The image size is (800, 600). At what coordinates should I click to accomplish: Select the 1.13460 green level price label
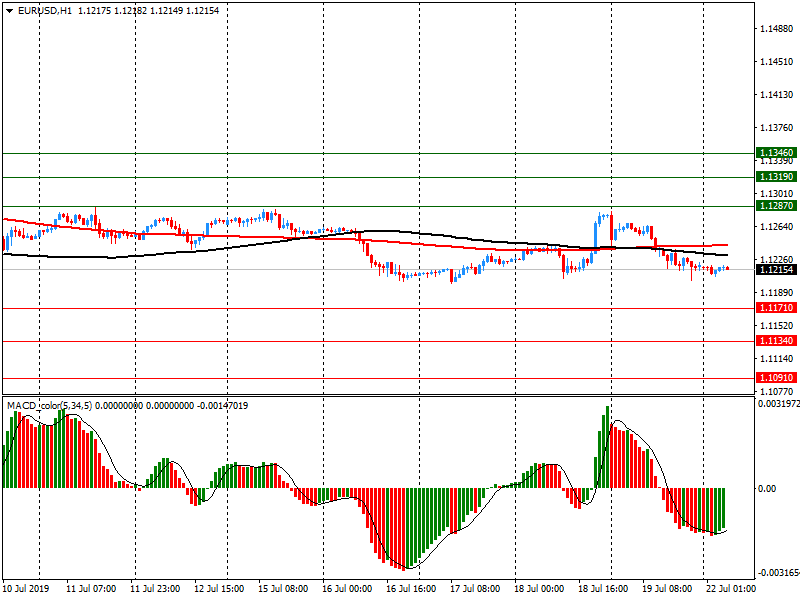776,153
